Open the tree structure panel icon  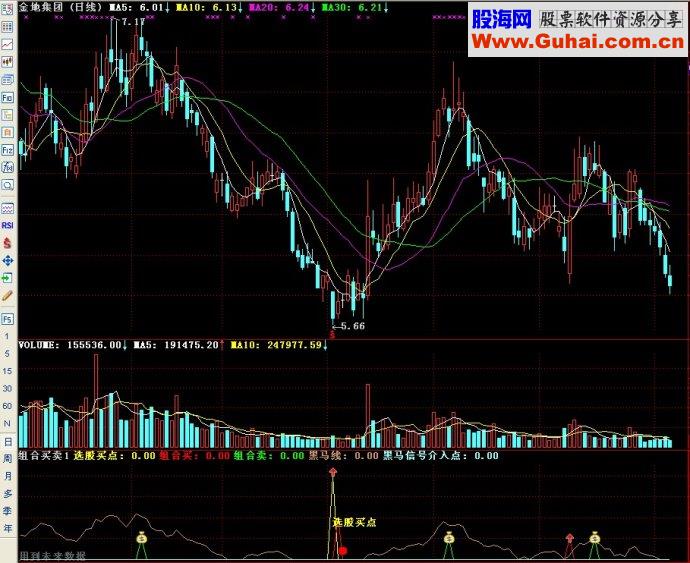pyautogui.click(x=7, y=115)
